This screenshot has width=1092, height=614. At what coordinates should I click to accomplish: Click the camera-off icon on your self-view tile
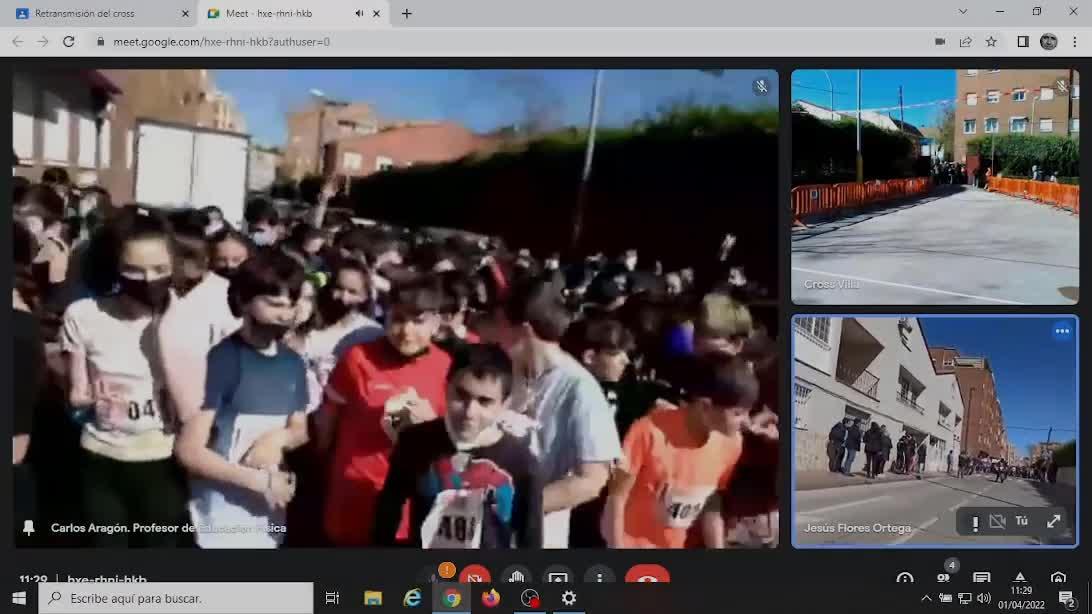(x=997, y=521)
